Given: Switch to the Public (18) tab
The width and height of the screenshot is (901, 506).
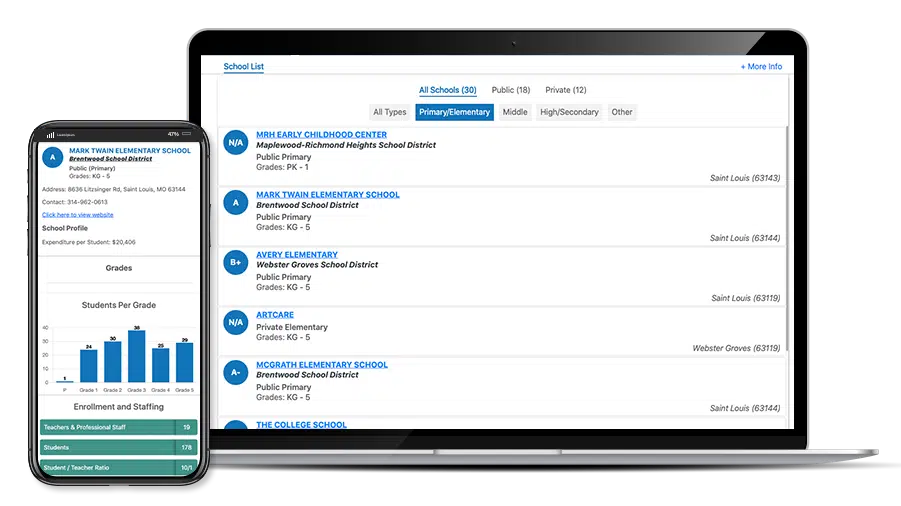Looking at the screenshot, I should coord(511,90).
